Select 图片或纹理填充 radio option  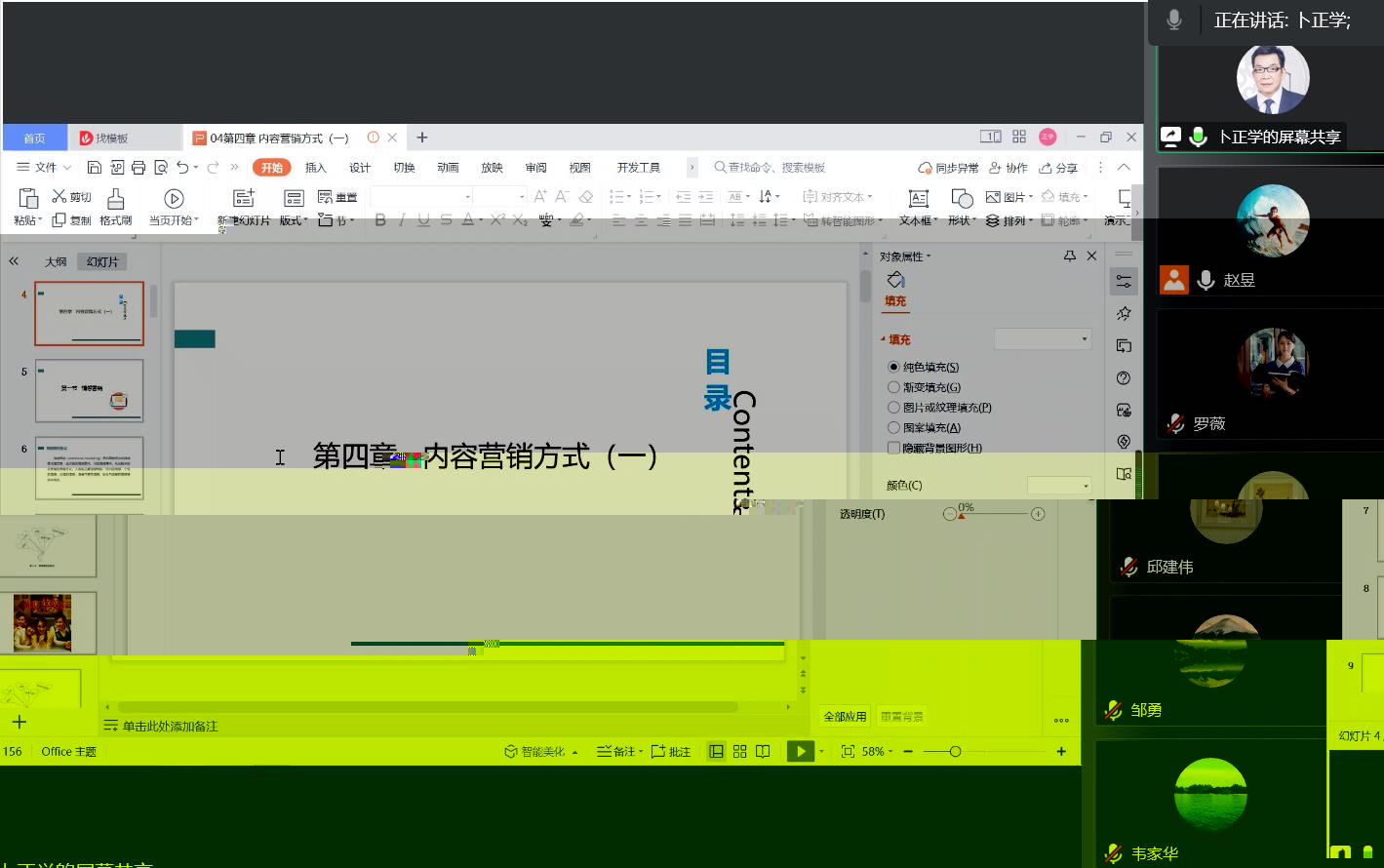click(893, 408)
